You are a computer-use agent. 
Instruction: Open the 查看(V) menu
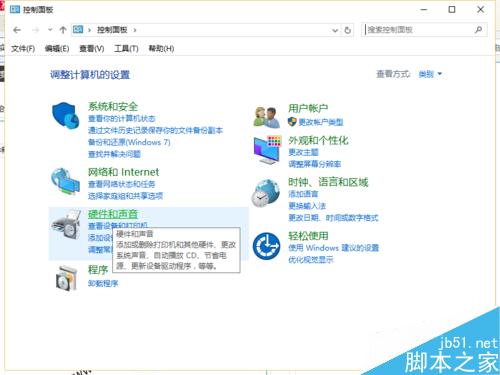(92, 49)
